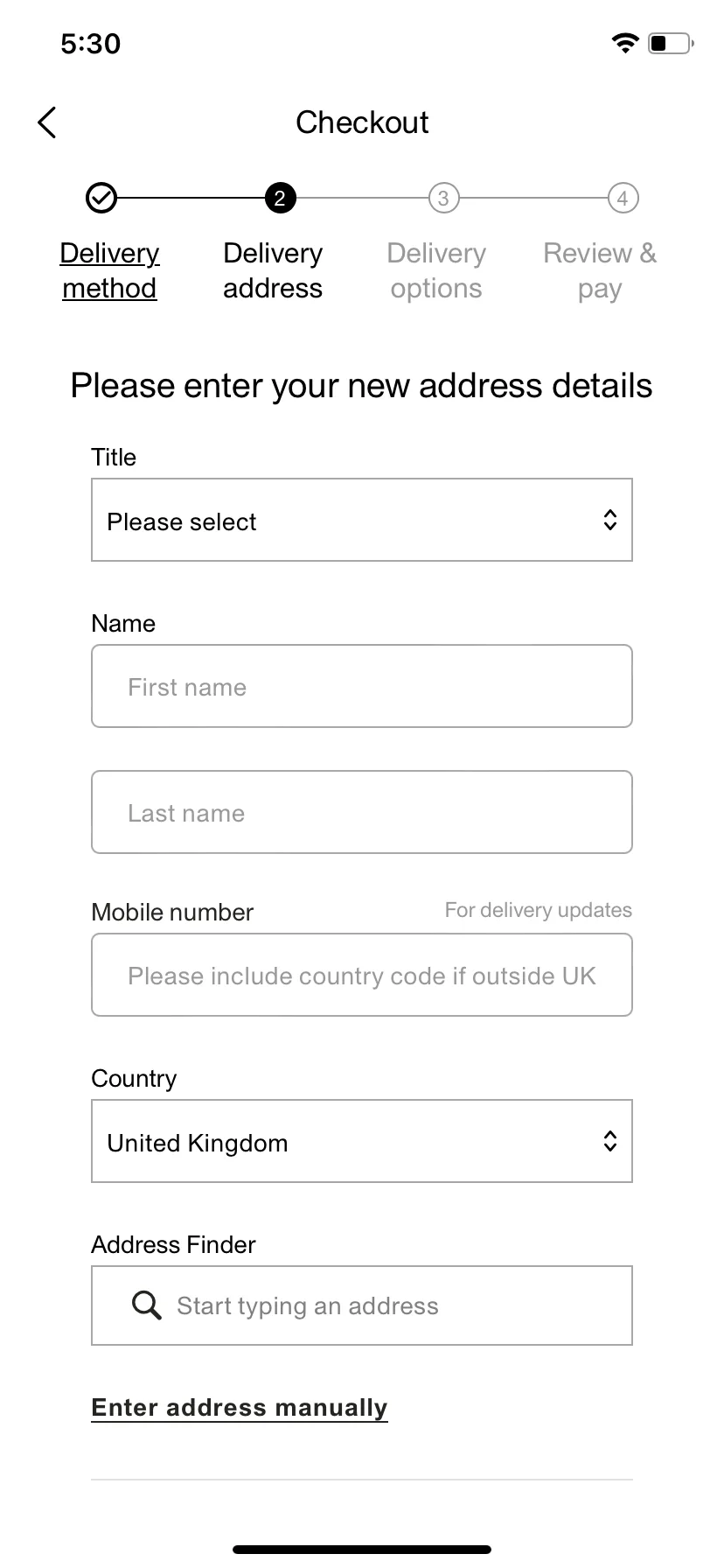Image resolution: width=724 pixels, height=1568 pixels.
Task: Tap the step 3 circle indicator
Action: click(443, 198)
